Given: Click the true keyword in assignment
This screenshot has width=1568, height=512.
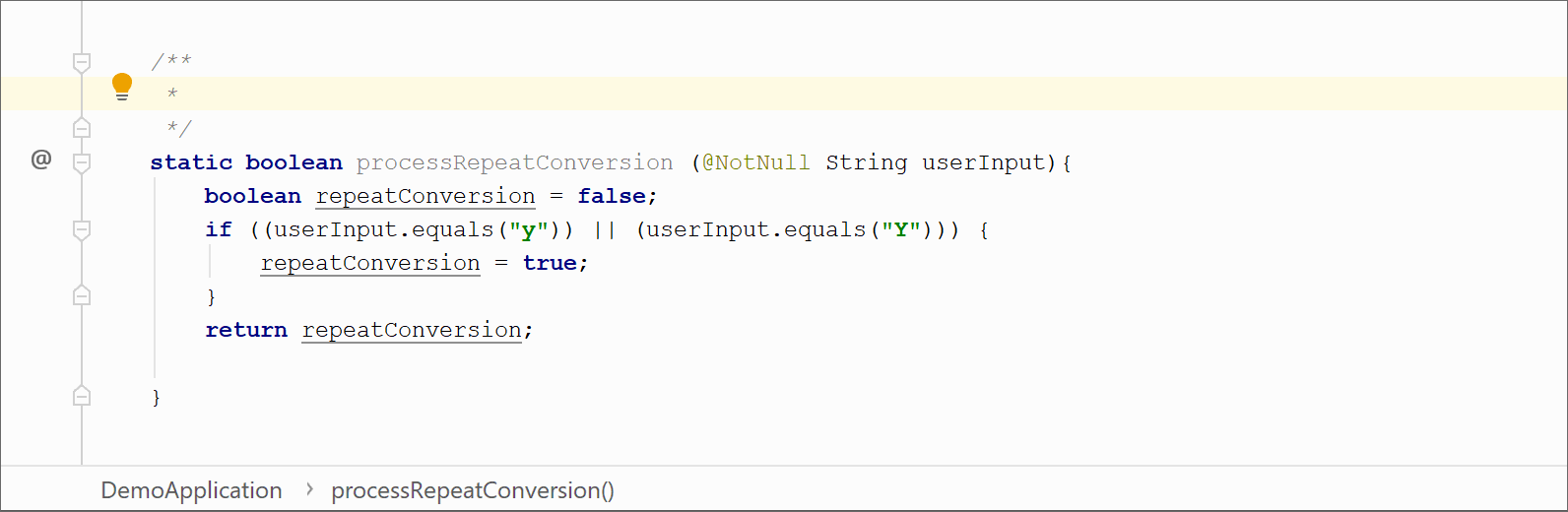Looking at the screenshot, I should click(550, 263).
